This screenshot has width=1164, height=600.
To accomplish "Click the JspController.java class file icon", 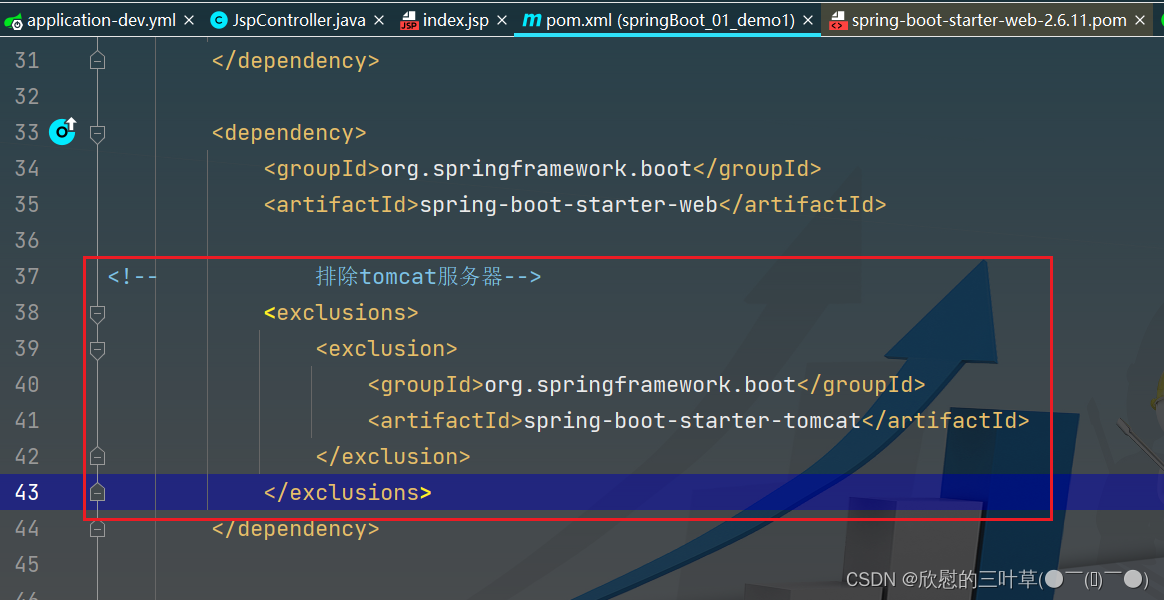I will [x=219, y=21].
